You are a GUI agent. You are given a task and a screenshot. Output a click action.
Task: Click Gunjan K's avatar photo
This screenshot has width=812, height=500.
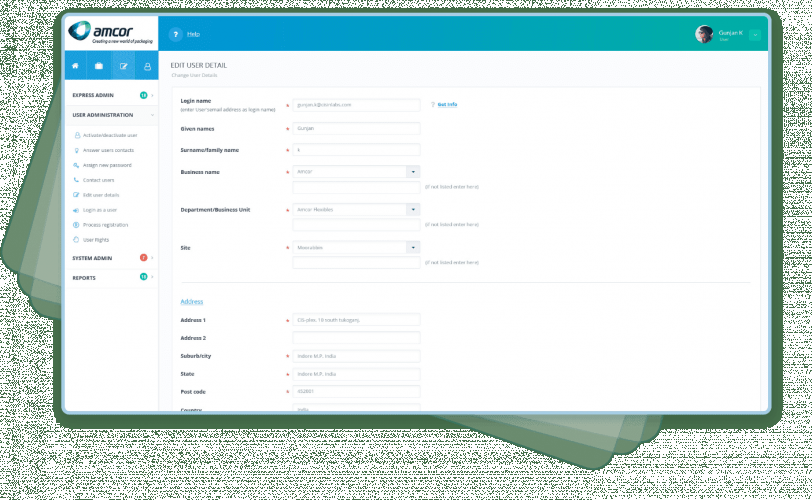point(704,34)
